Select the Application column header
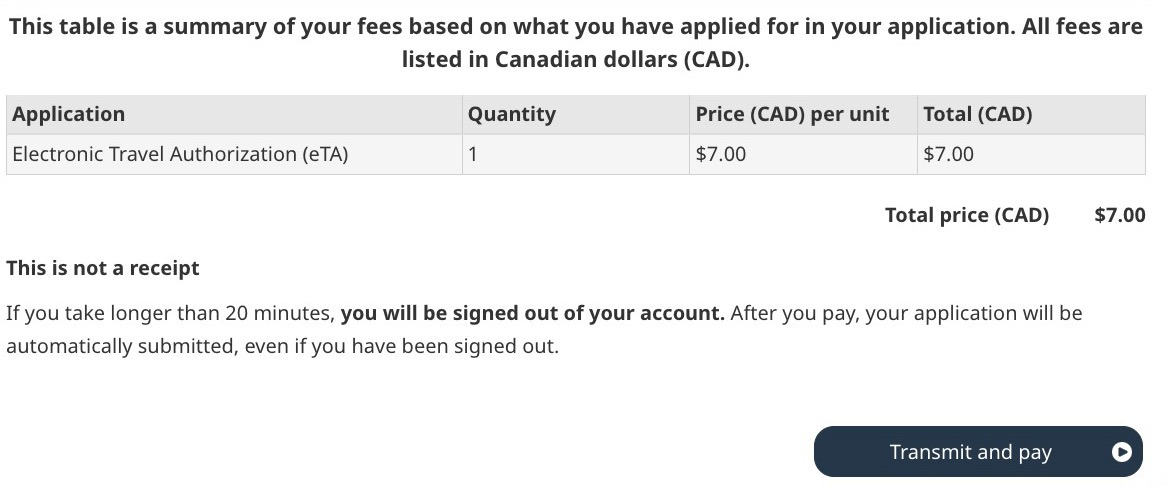The image size is (1168, 486). point(69,114)
